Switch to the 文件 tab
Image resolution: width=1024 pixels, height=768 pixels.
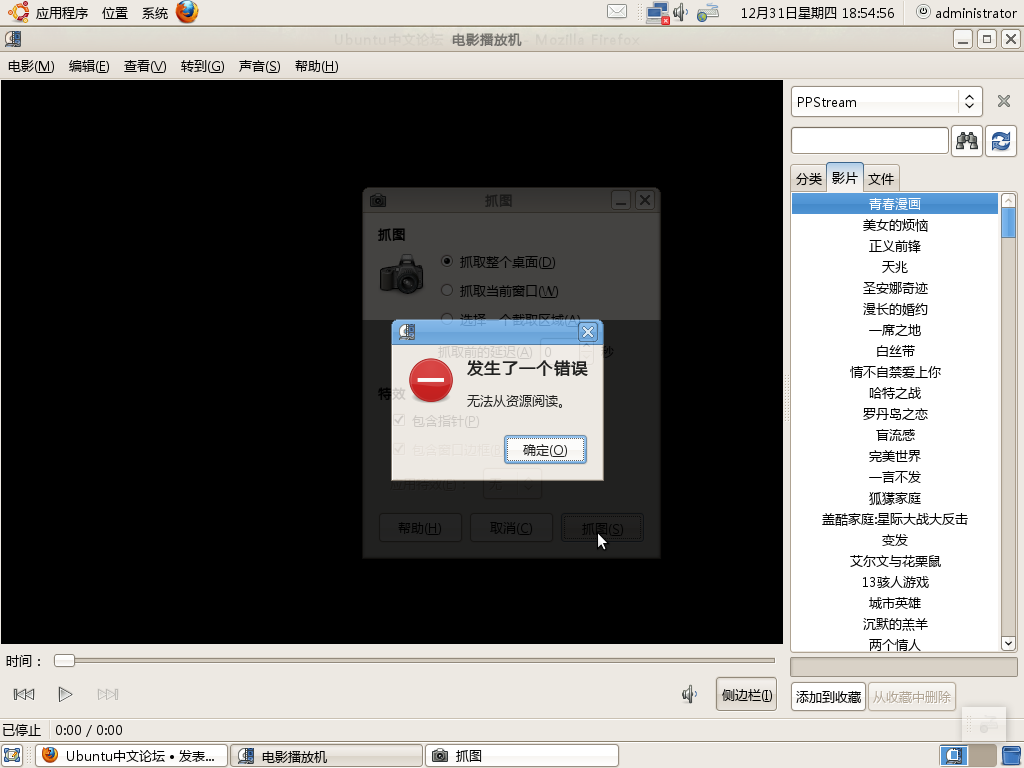click(881, 178)
